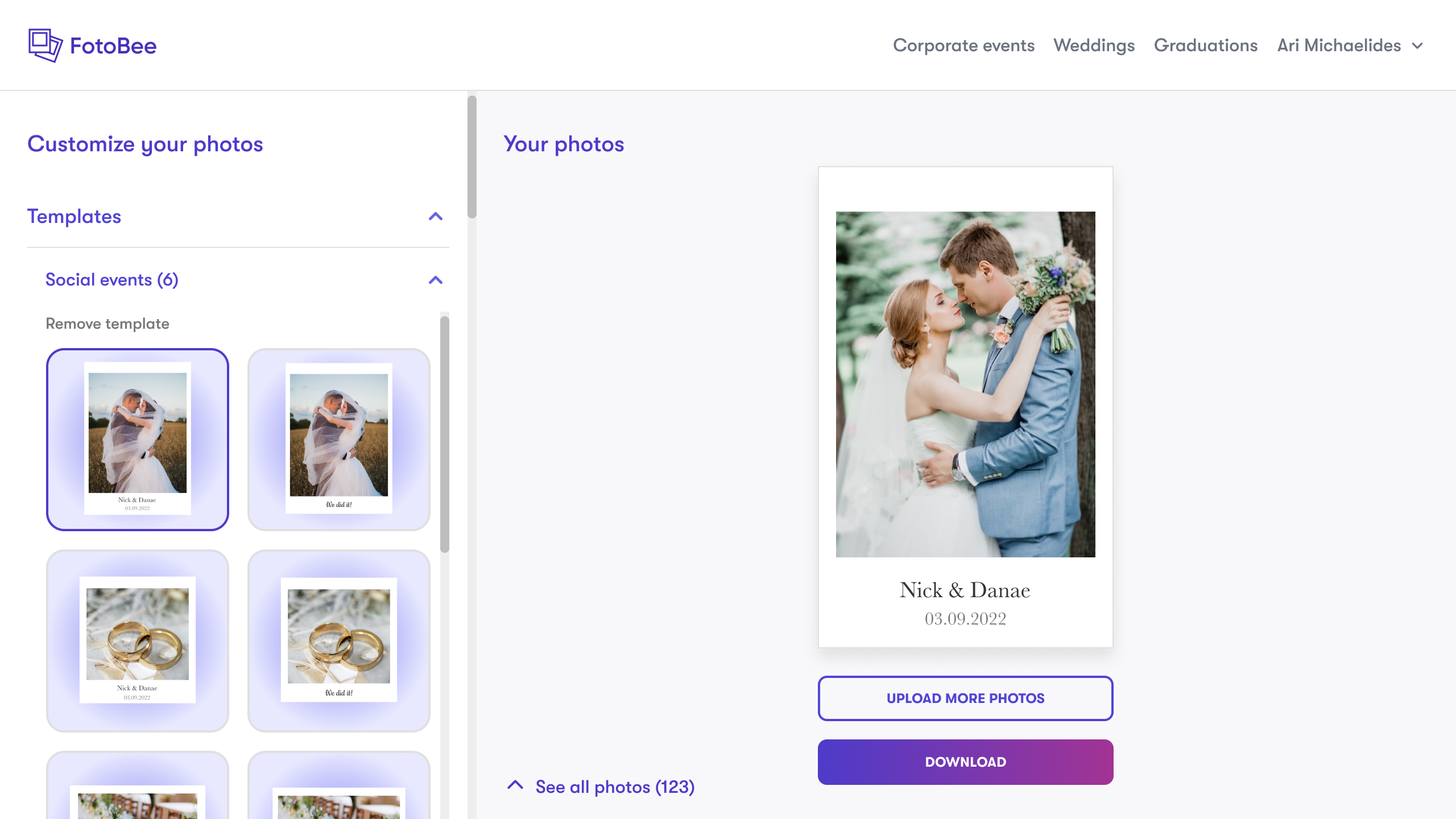The width and height of the screenshot is (1456, 819).
Task: Click Upload More Photos
Action: coord(965,698)
